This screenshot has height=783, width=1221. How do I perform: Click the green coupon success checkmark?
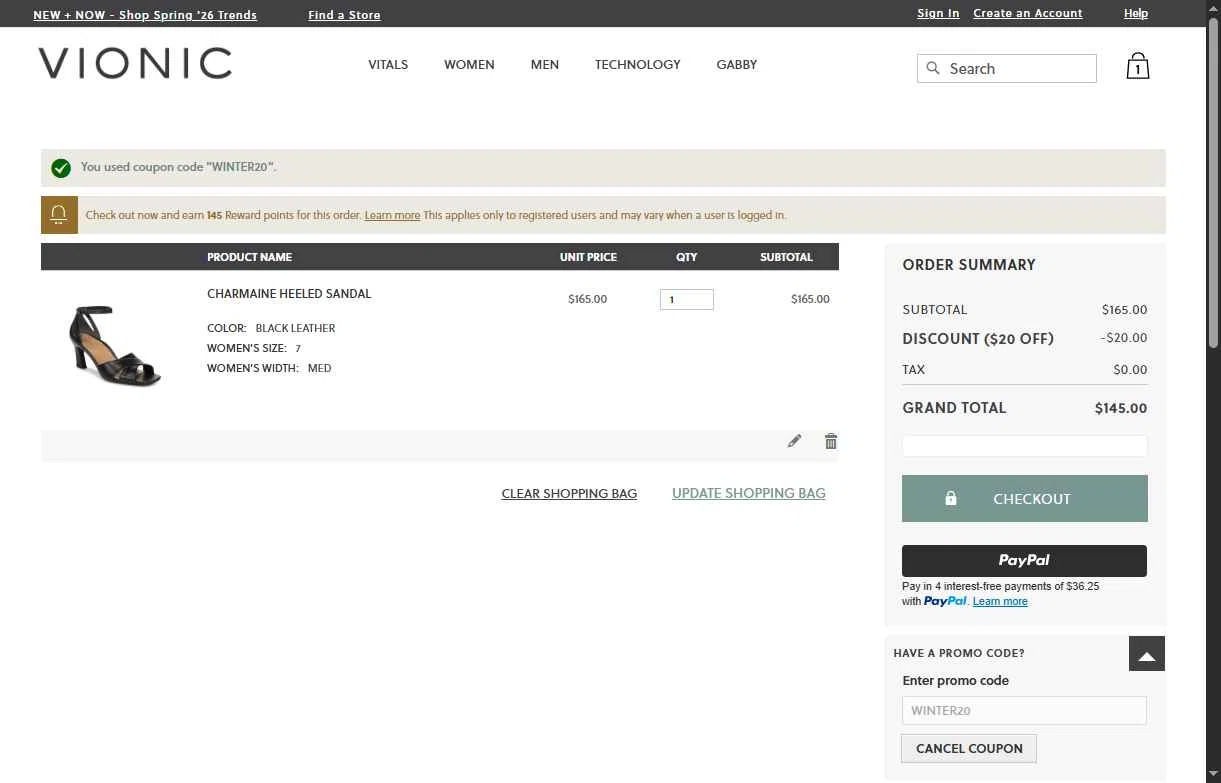tap(61, 168)
